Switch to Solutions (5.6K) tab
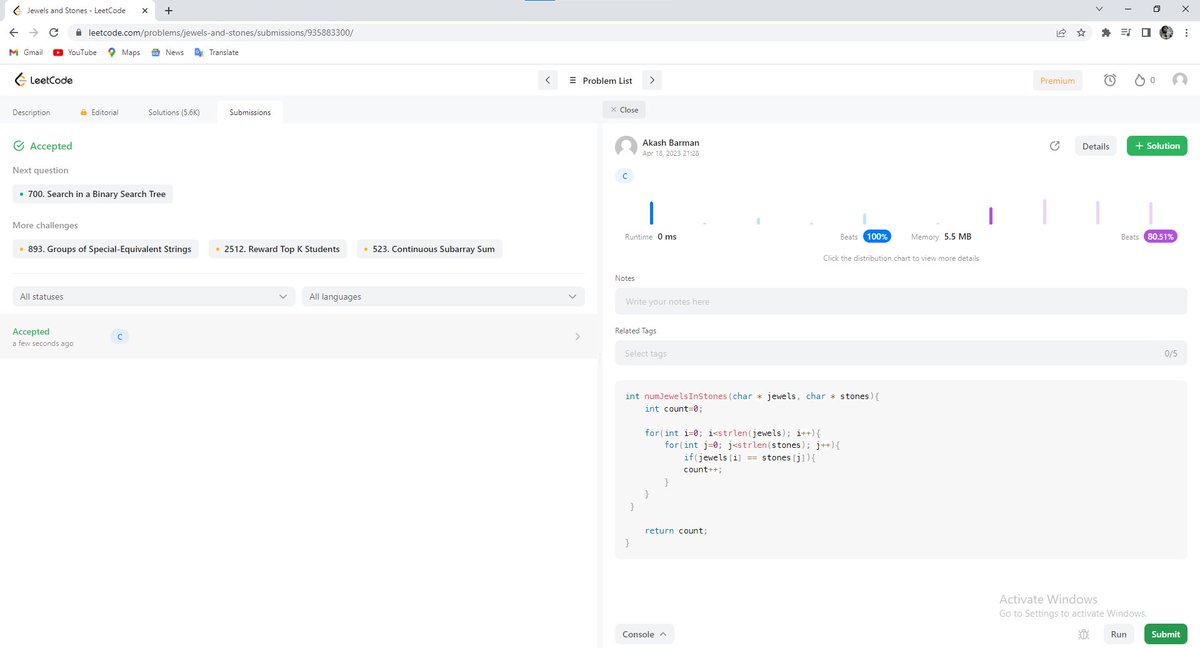The image size is (1200, 648). (174, 112)
